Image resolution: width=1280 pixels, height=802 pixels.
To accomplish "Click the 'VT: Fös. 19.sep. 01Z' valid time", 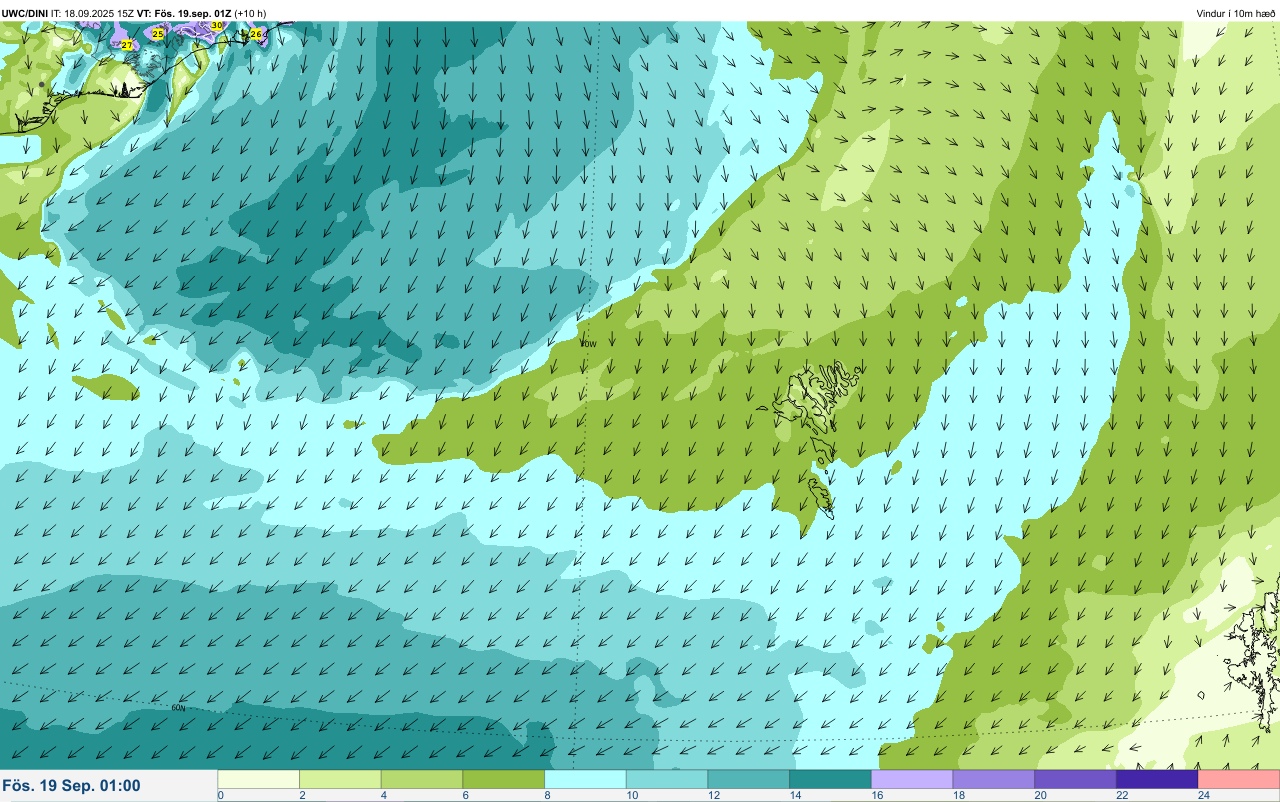I will pyautogui.click(x=184, y=13).
